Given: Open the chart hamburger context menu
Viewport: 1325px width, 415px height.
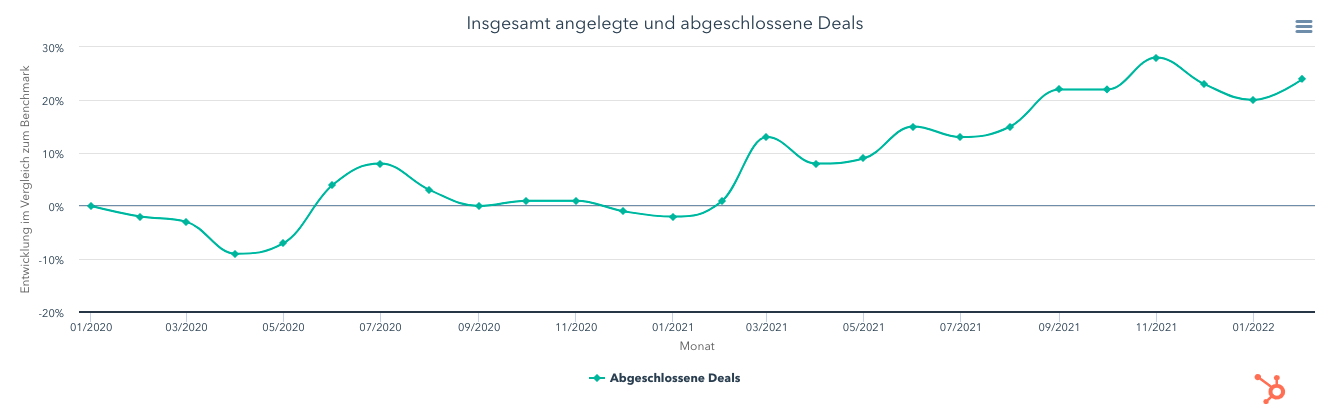Looking at the screenshot, I should 1304,27.
